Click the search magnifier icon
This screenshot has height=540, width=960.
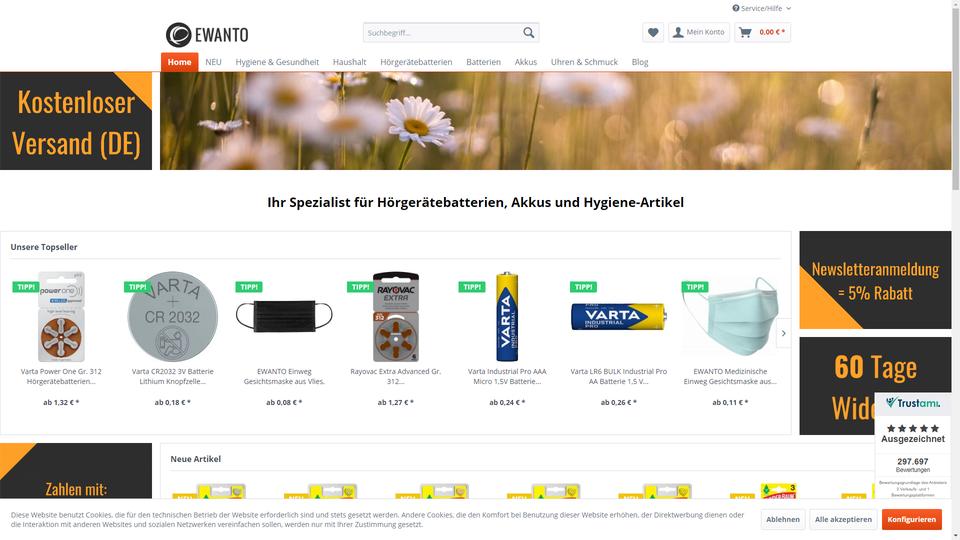click(x=528, y=32)
